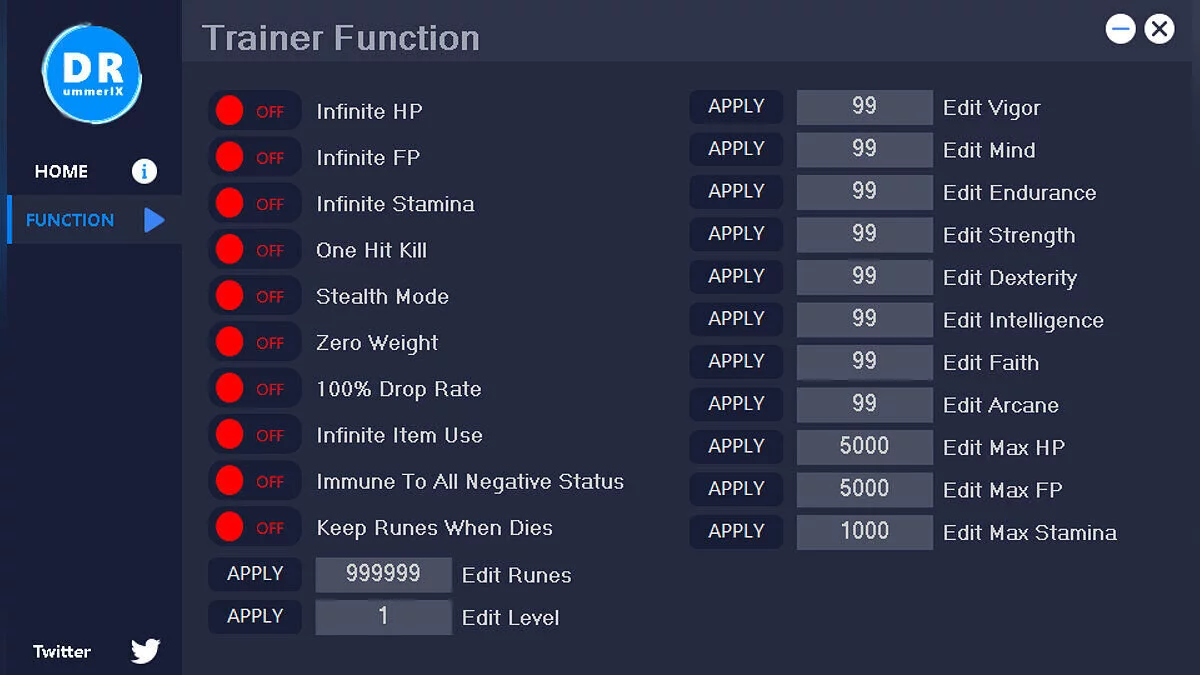The height and width of the screenshot is (675, 1200).
Task: Click the info icon beside HOME
Action: click(144, 171)
